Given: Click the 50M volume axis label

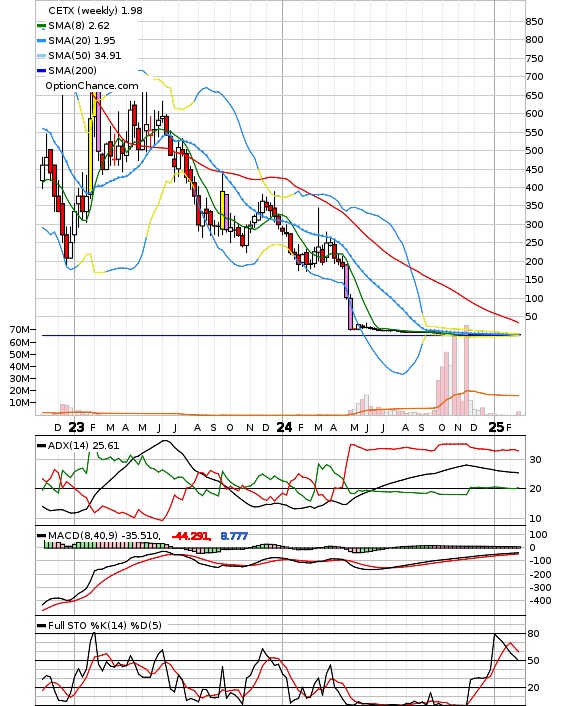Looking at the screenshot, I should (x=20, y=355).
